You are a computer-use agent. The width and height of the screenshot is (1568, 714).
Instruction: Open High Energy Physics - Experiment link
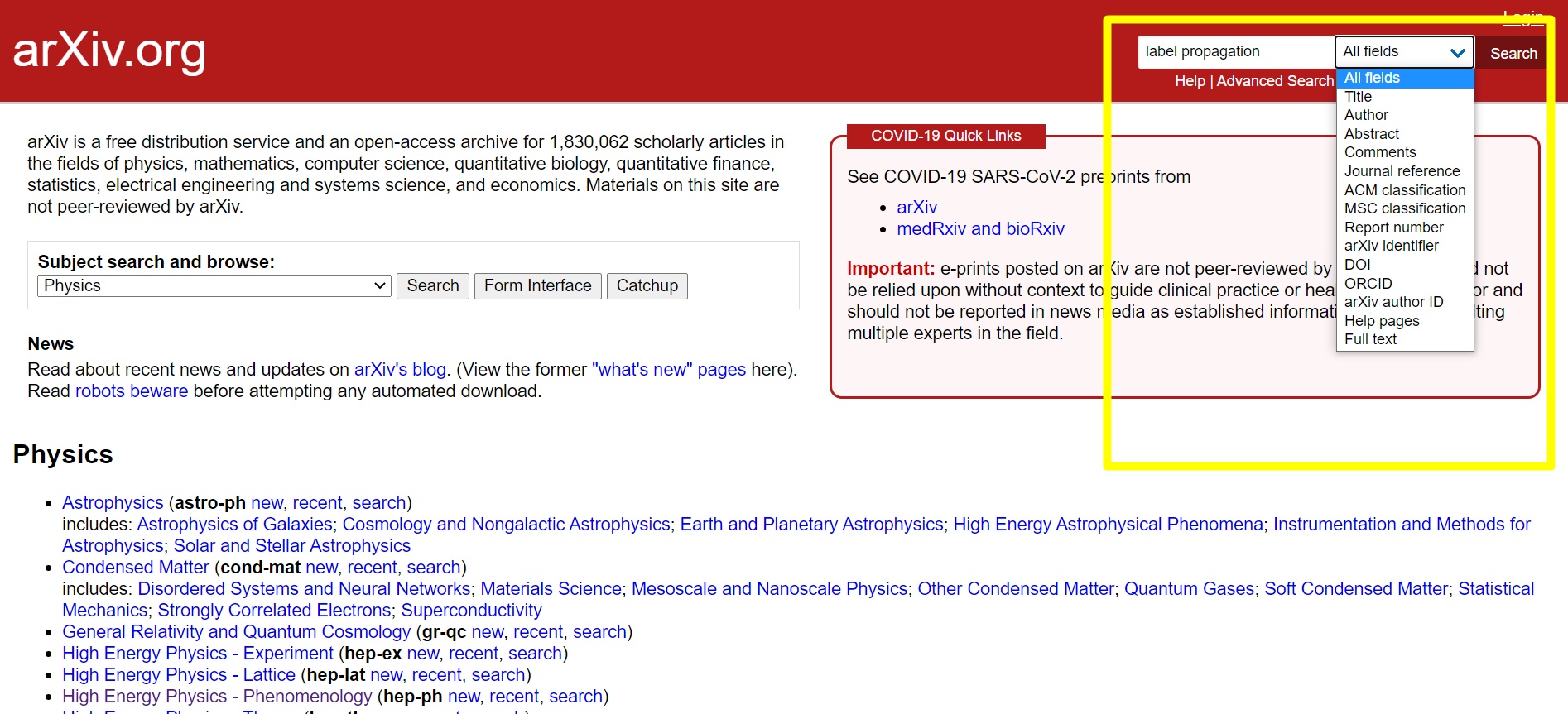pyautogui.click(x=198, y=654)
